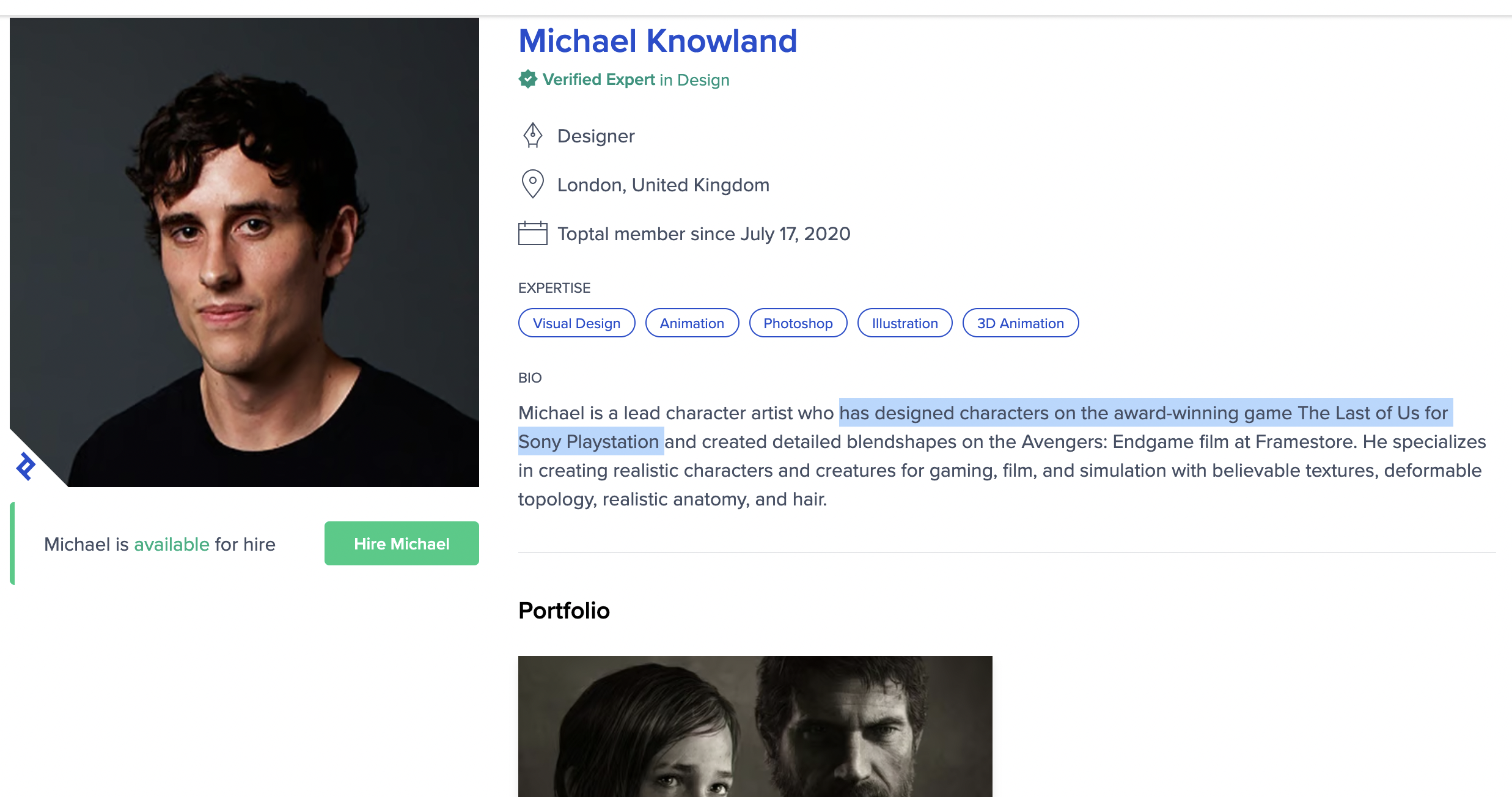
Task: Click the highlighted bio text selection
Action: pyautogui.click(x=1143, y=413)
